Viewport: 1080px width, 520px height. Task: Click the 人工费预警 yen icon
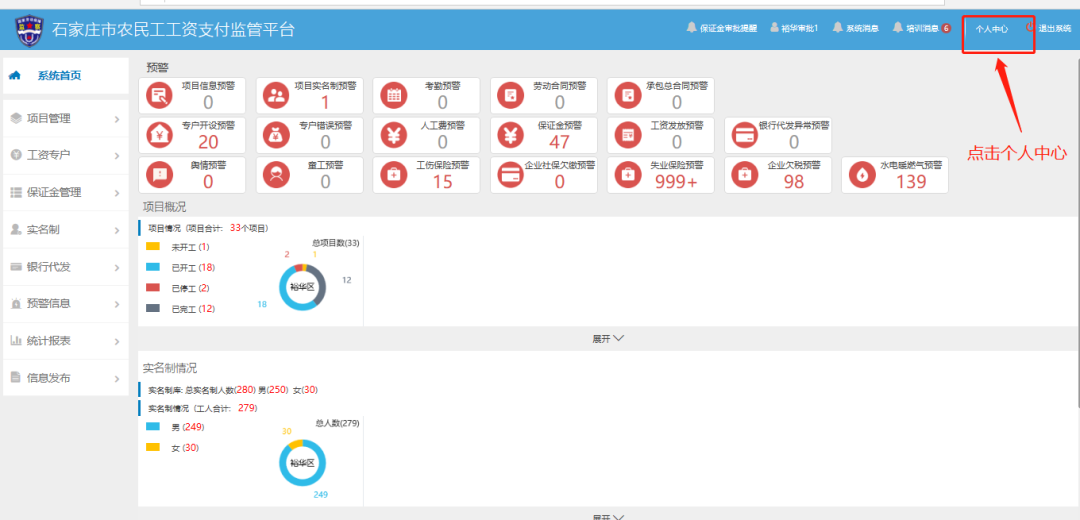[x=395, y=136]
